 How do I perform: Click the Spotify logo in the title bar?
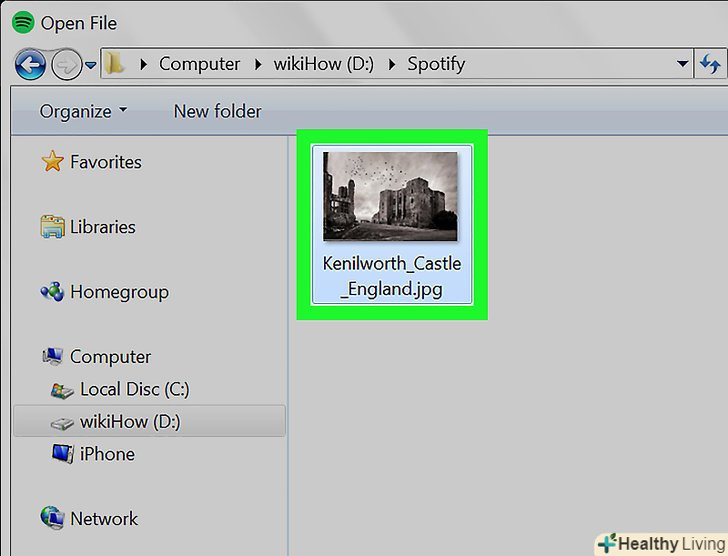pos(23,22)
